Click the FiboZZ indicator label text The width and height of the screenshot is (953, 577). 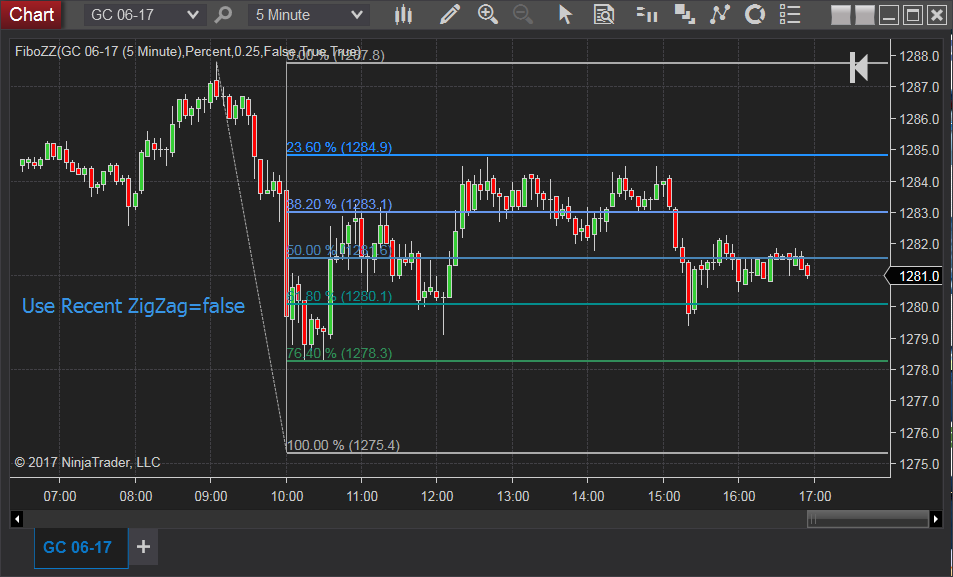point(188,52)
